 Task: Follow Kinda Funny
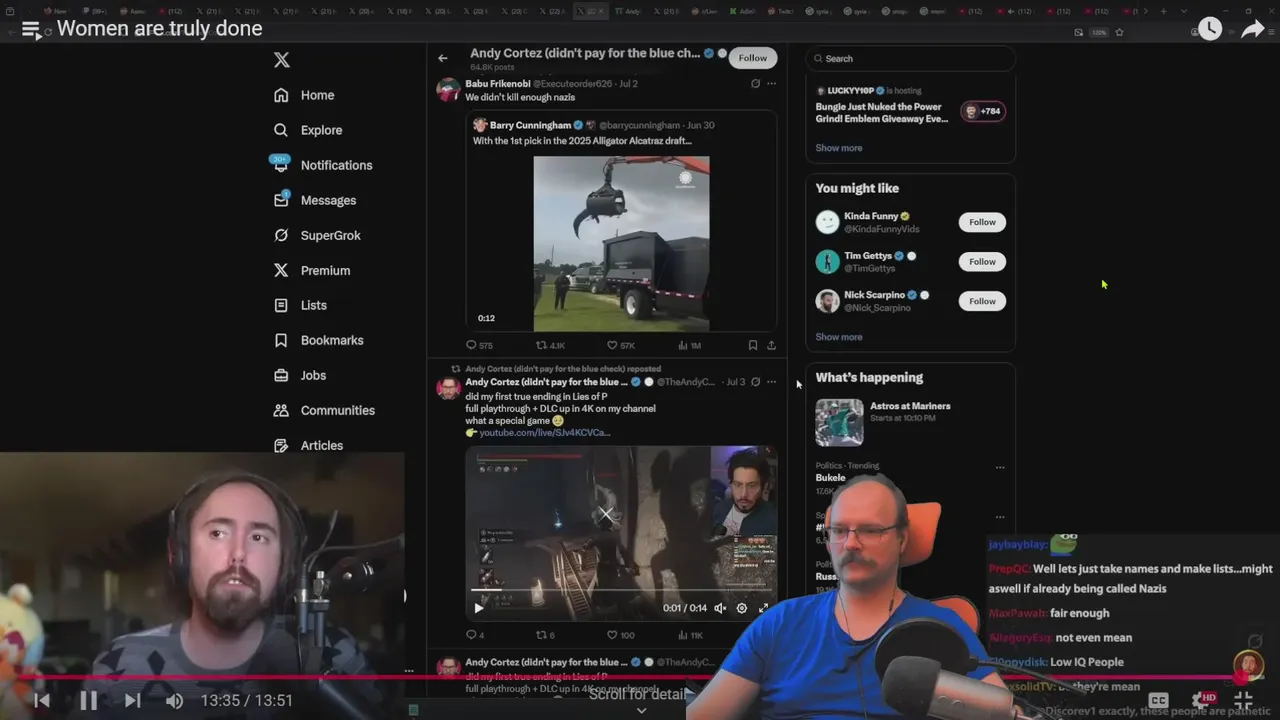coord(982,222)
